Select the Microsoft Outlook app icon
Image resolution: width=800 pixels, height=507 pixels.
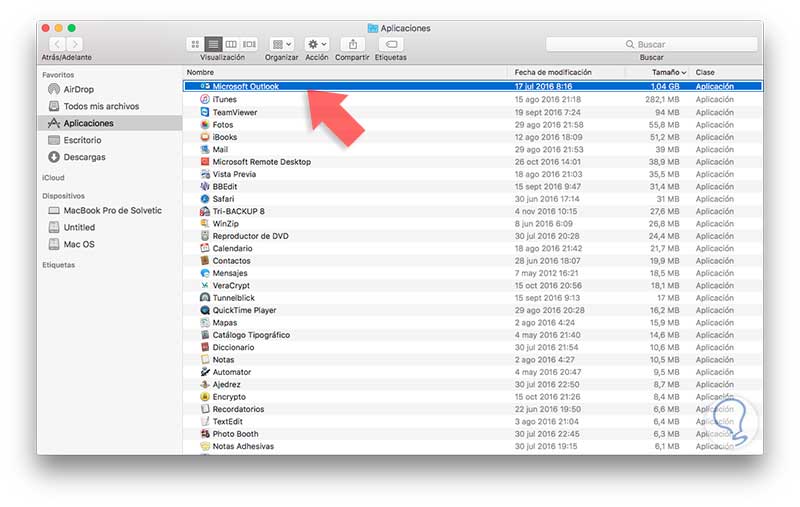click(x=205, y=86)
